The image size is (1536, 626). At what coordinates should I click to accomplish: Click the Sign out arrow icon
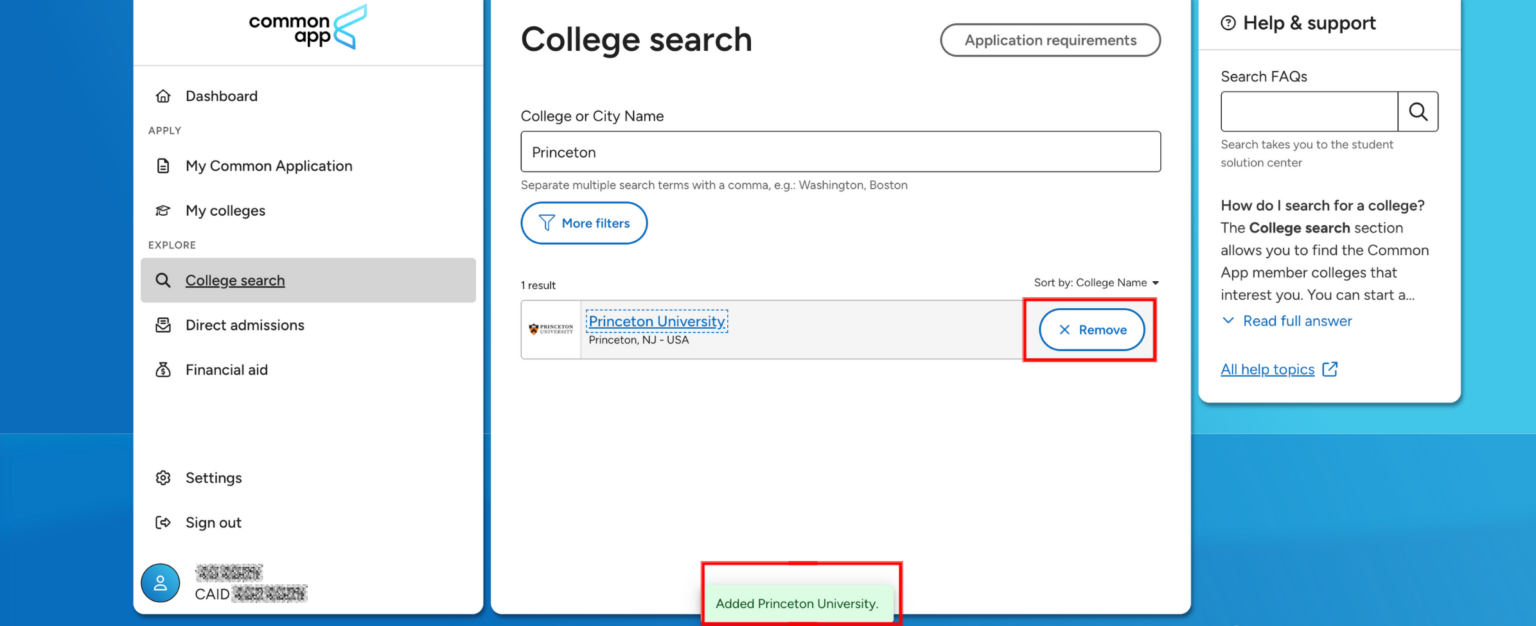163,523
